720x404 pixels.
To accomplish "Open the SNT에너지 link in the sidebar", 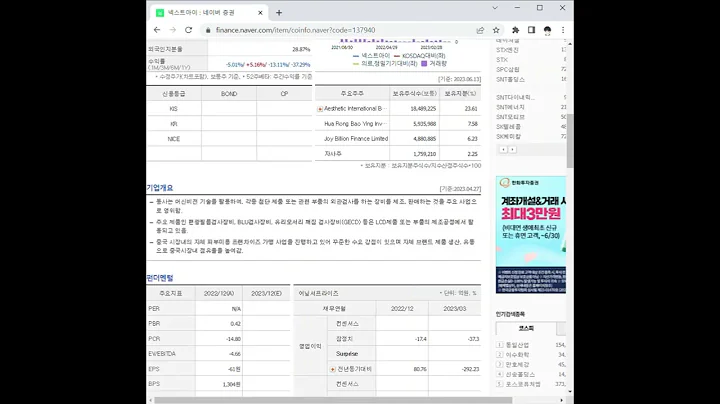I will [x=510, y=107].
